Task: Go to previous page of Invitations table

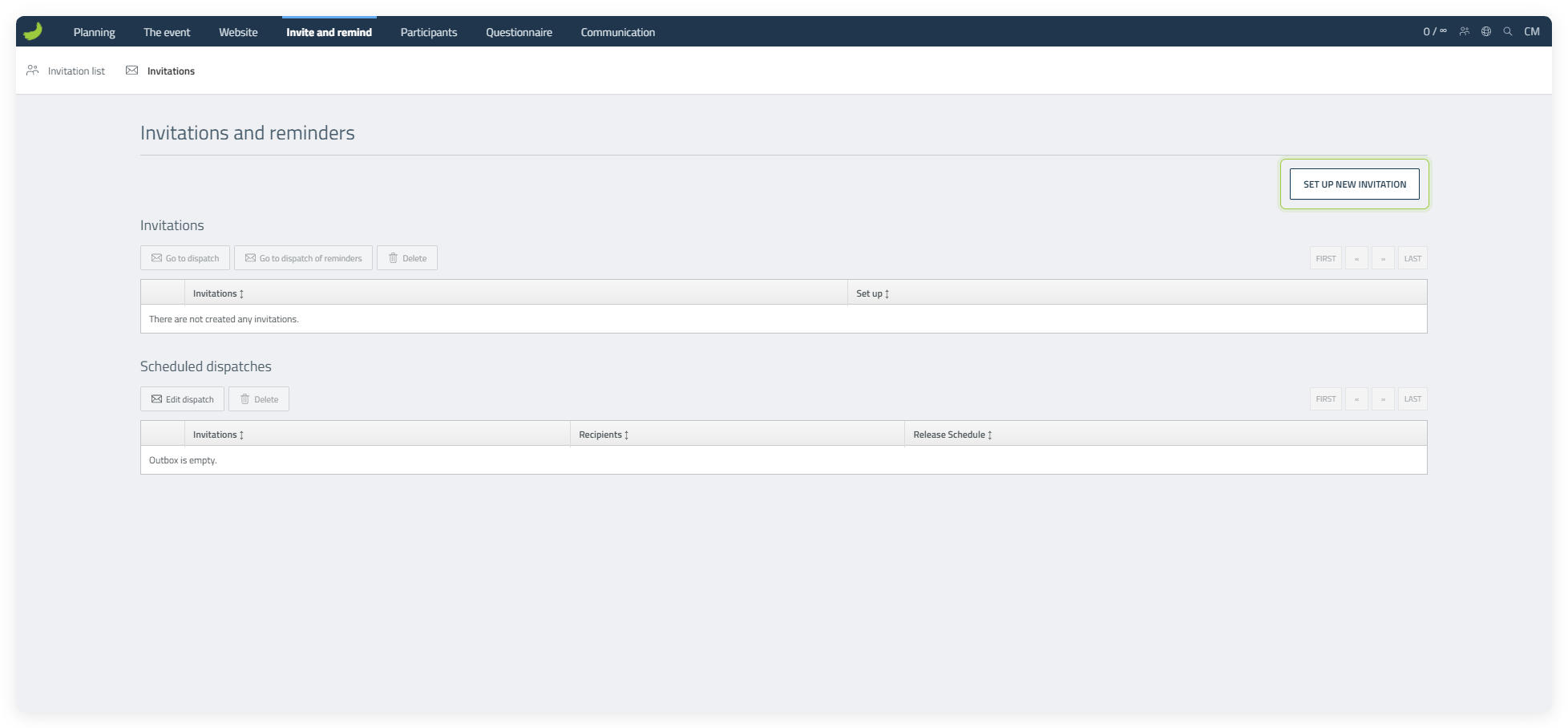Action: click(x=1356, y=258)
